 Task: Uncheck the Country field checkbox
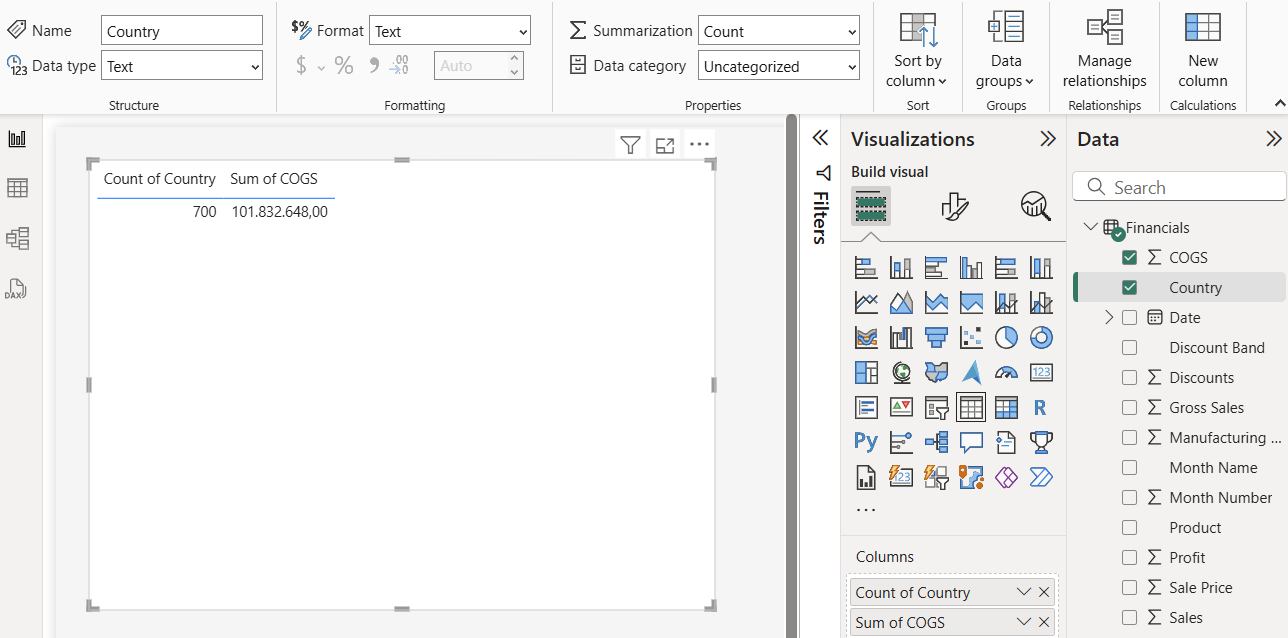(1129, 287)
